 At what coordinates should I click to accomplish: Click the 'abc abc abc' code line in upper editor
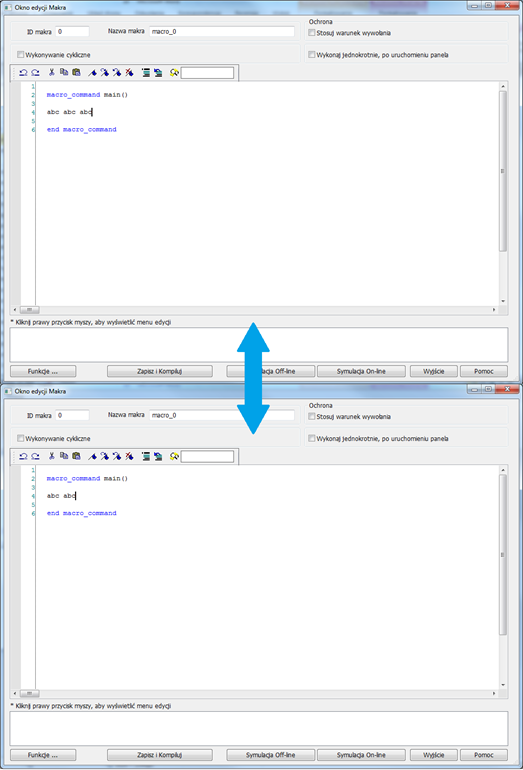point(69,112)
